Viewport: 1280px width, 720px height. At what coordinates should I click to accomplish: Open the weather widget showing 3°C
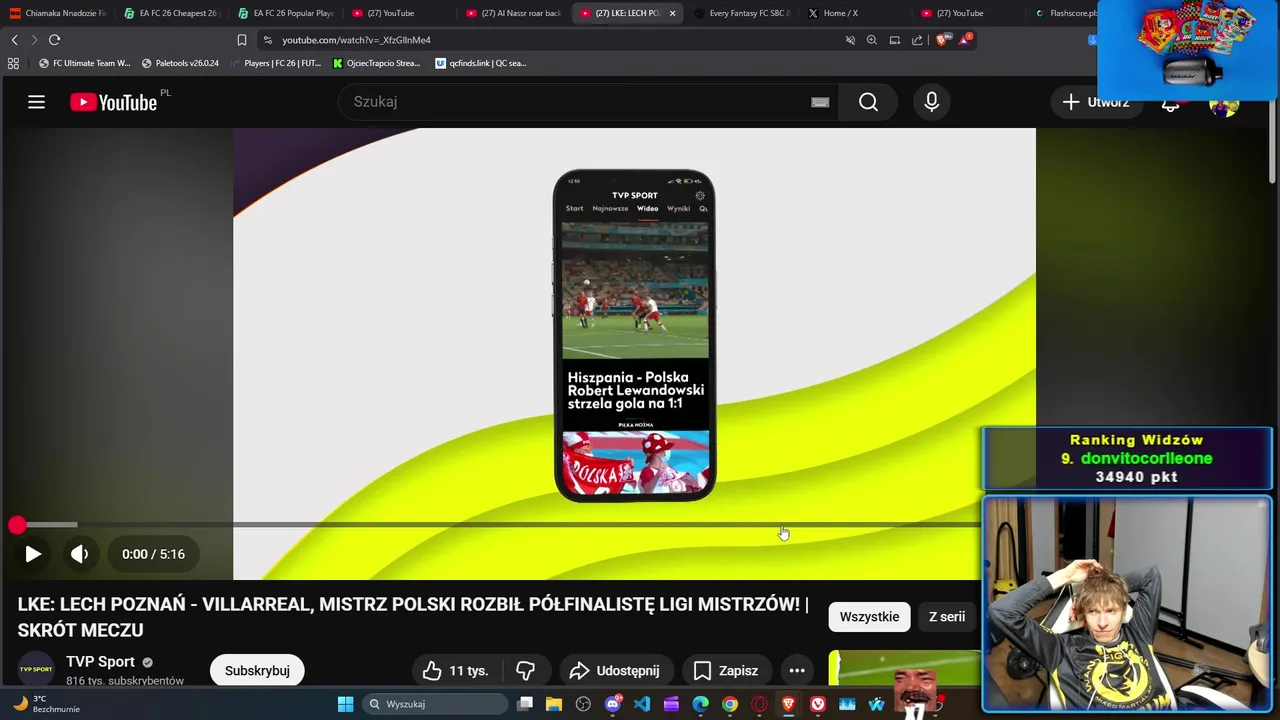tap(45, 704)
